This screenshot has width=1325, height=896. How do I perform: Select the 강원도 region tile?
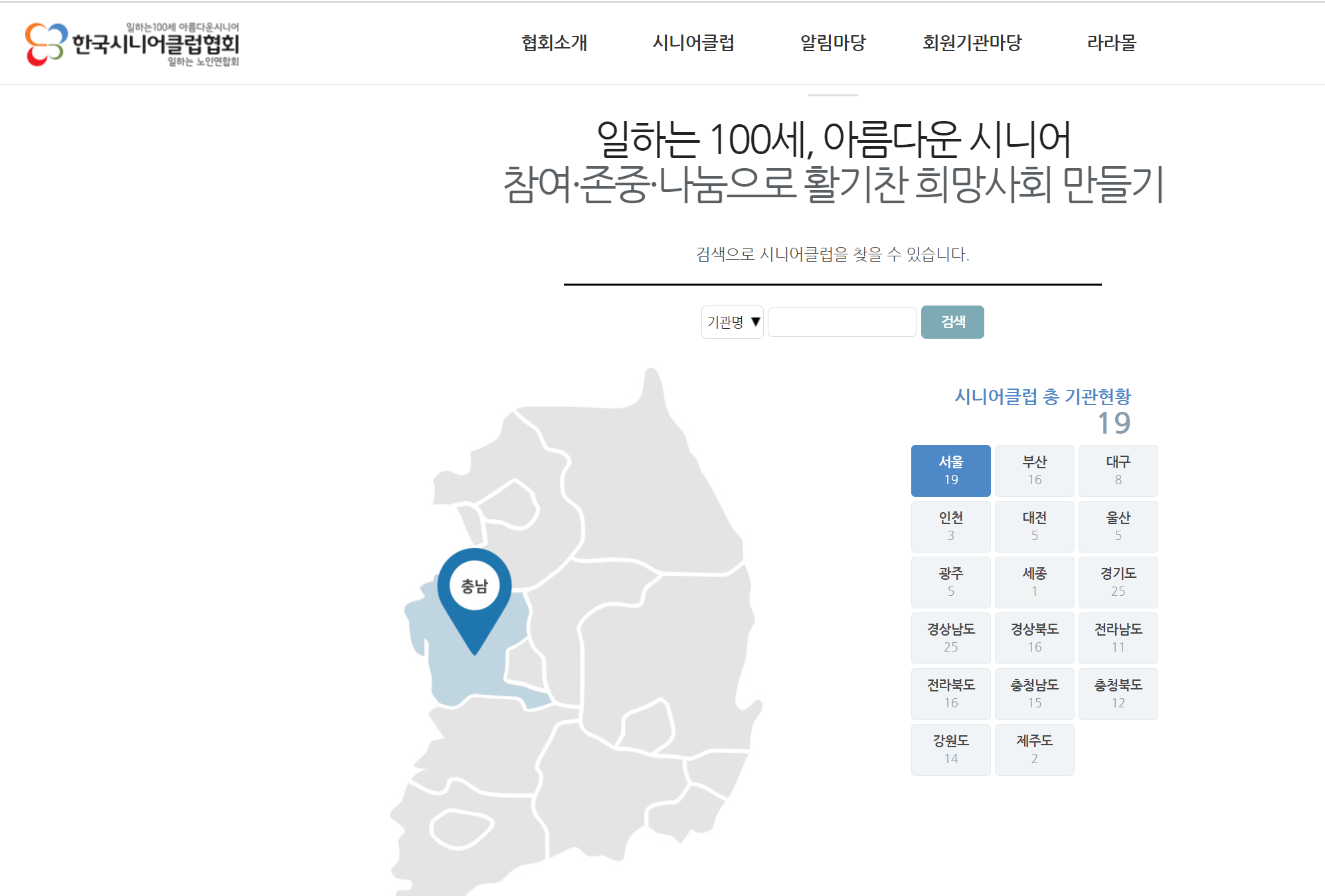pyautogui.click(x=950, y=749)
